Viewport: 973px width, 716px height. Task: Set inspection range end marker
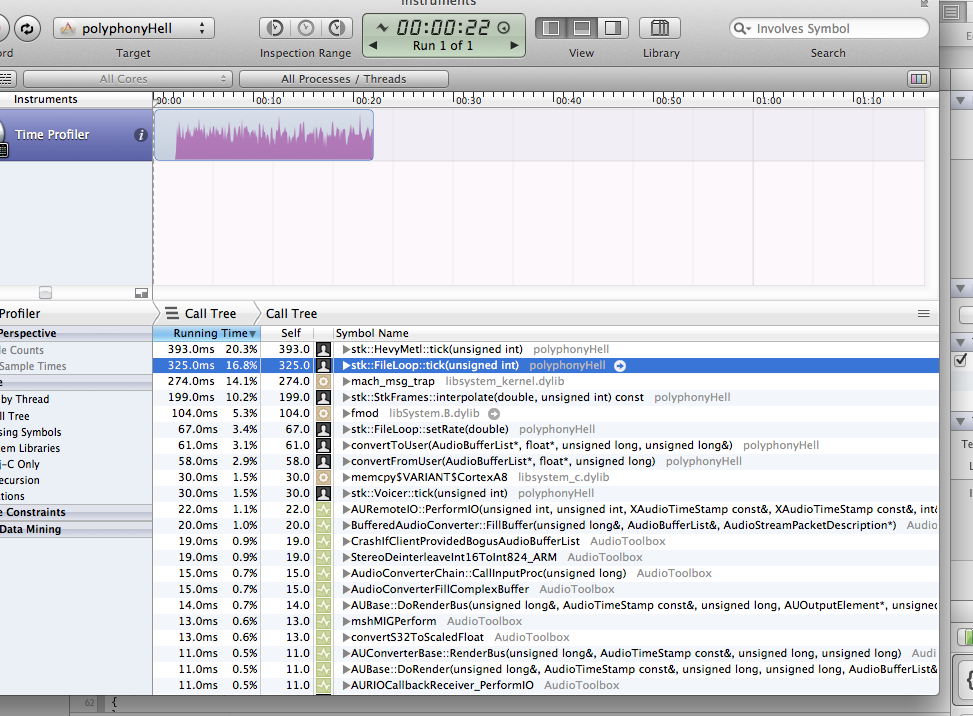(339, 29)
